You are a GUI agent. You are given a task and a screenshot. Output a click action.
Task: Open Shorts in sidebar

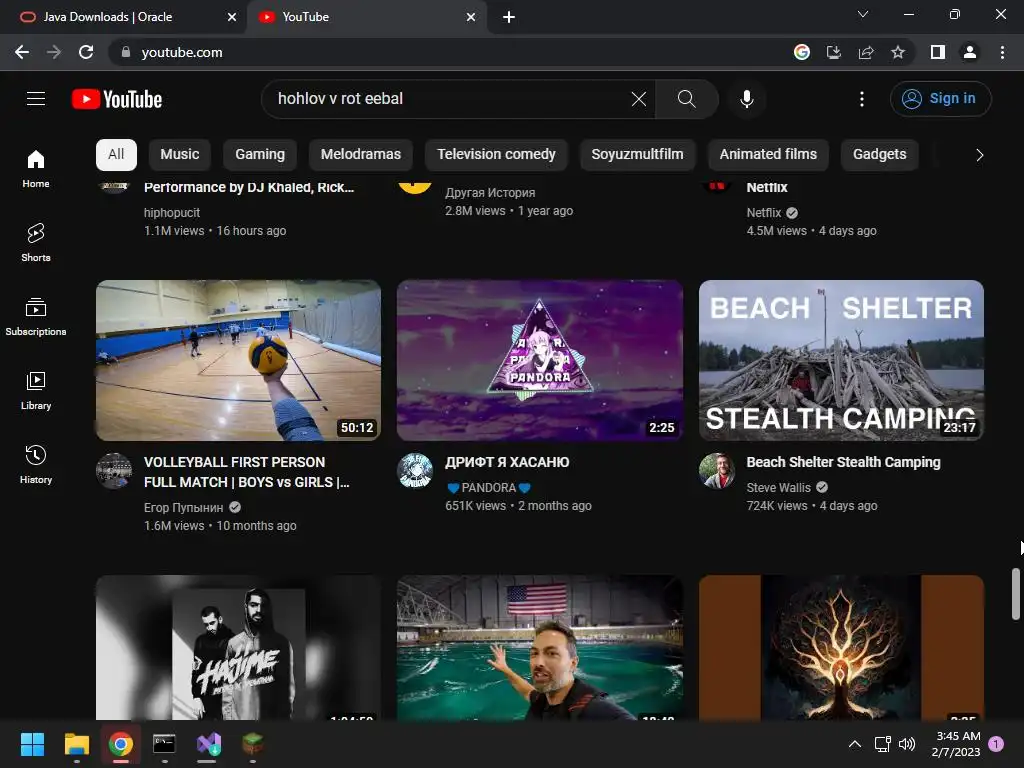click(36, 242)
